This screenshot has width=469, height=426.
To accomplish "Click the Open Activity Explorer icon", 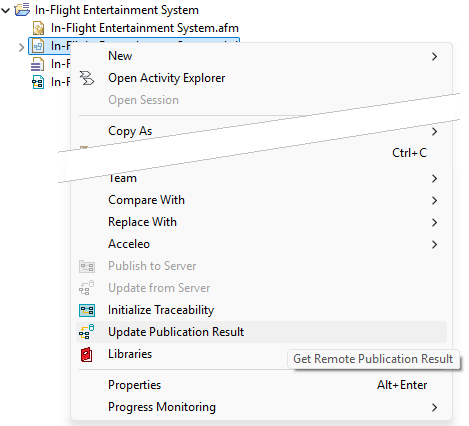I will coord(87,78).
